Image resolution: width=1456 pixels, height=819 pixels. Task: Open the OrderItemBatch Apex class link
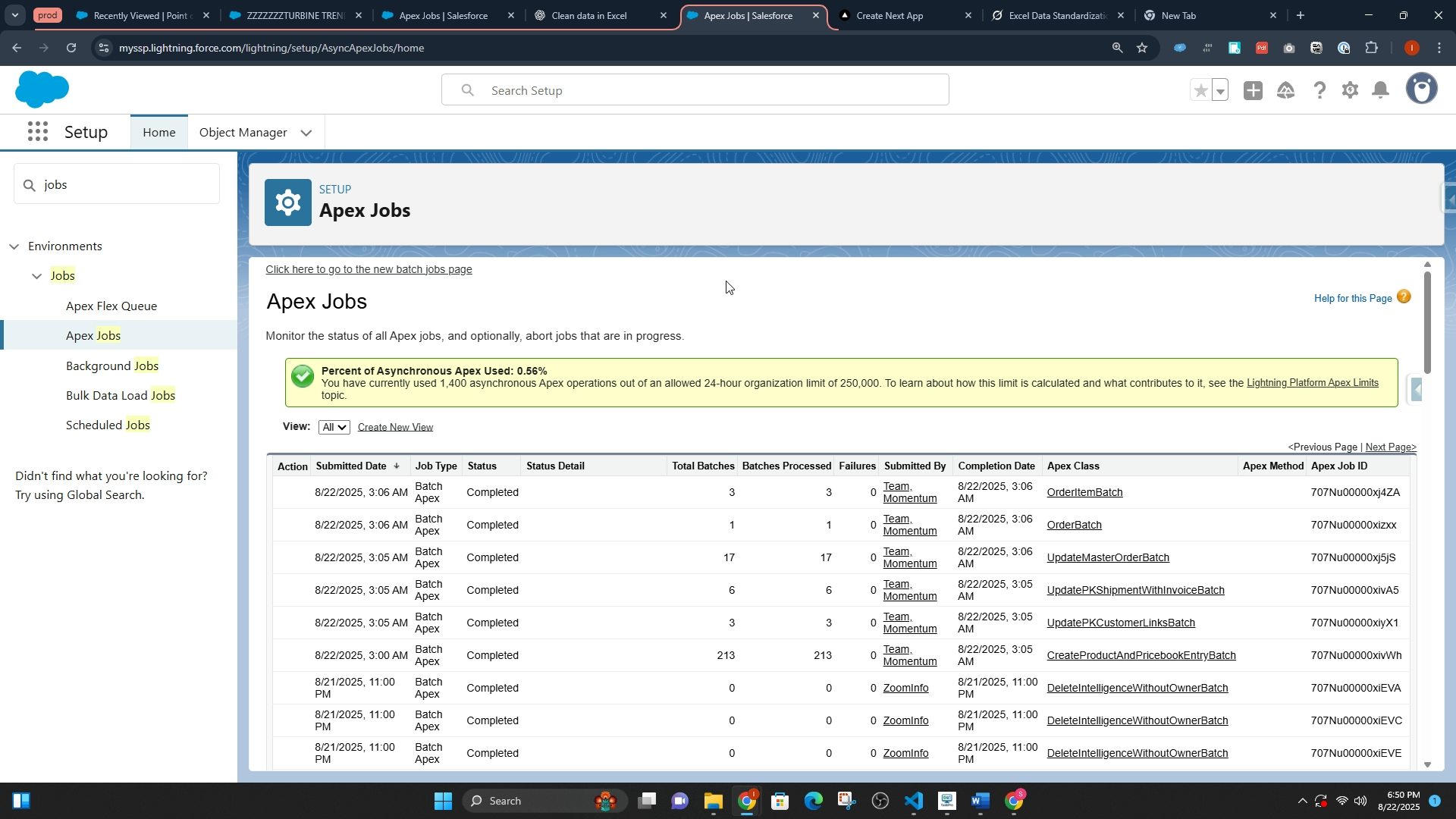pyautogui.click(x=1084, y=493)
